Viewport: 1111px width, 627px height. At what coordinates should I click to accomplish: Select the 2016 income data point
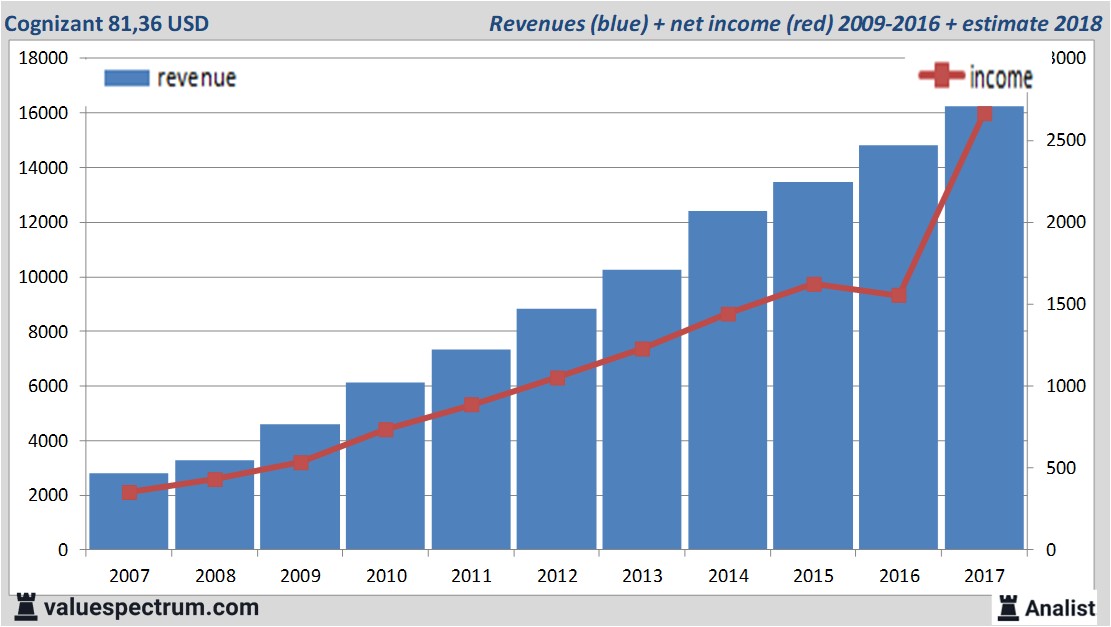point(899,295)
